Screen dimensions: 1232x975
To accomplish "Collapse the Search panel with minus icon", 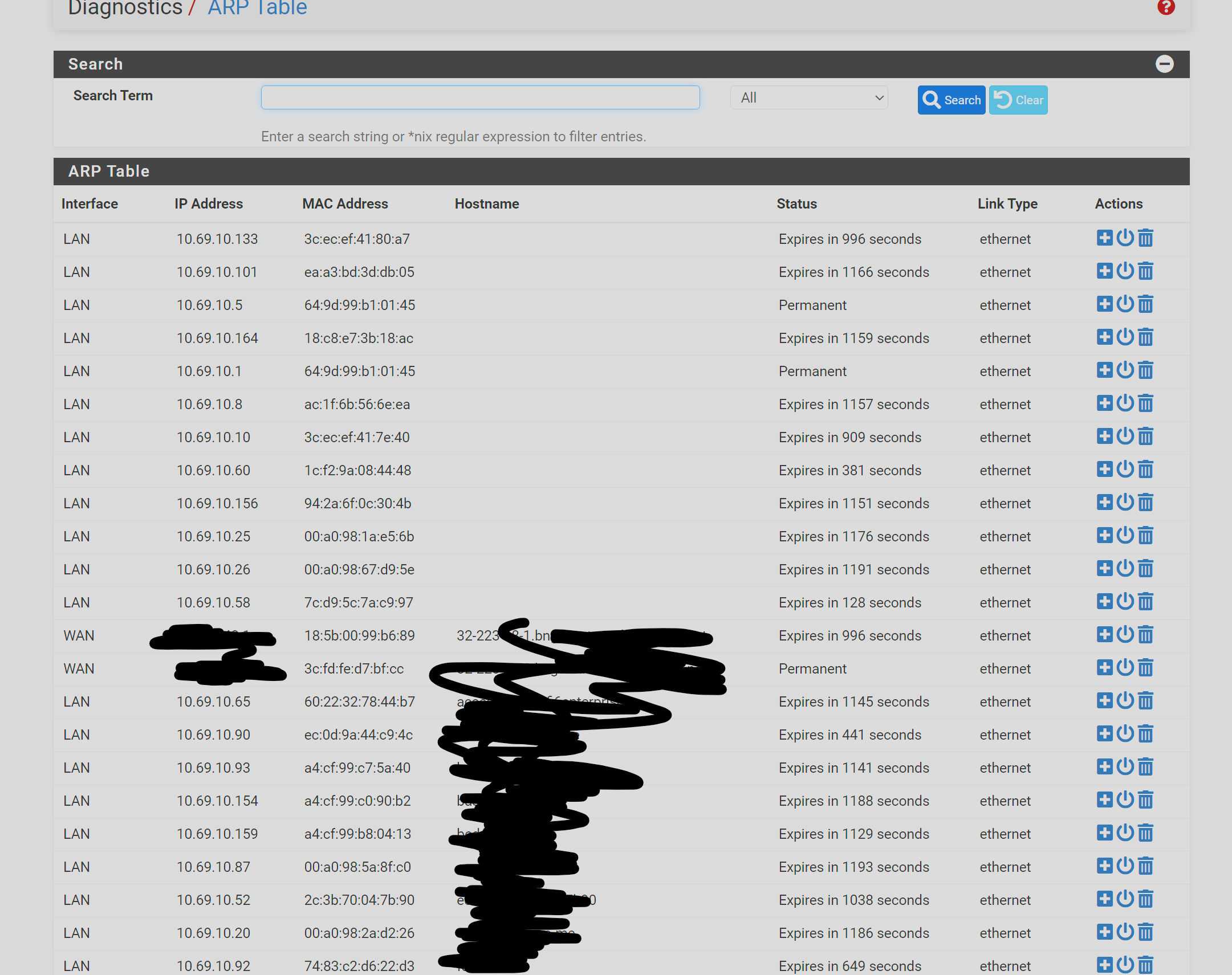I will (x=1165, y=64).
